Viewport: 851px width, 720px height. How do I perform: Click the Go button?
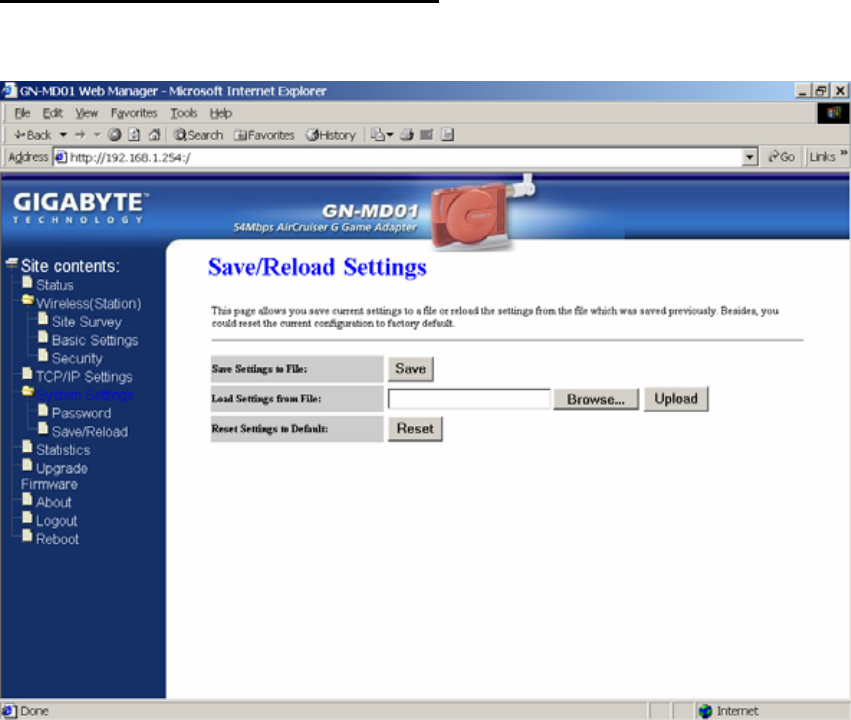click(x=781, y=157)
